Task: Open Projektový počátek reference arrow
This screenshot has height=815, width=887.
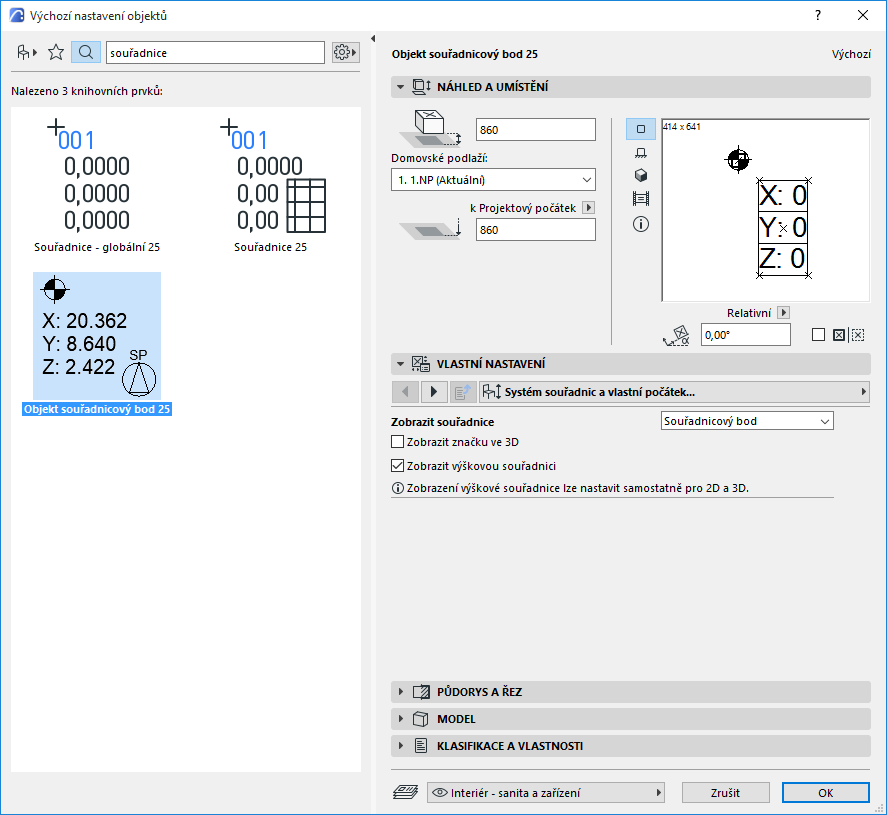Action: click(588, 208)
